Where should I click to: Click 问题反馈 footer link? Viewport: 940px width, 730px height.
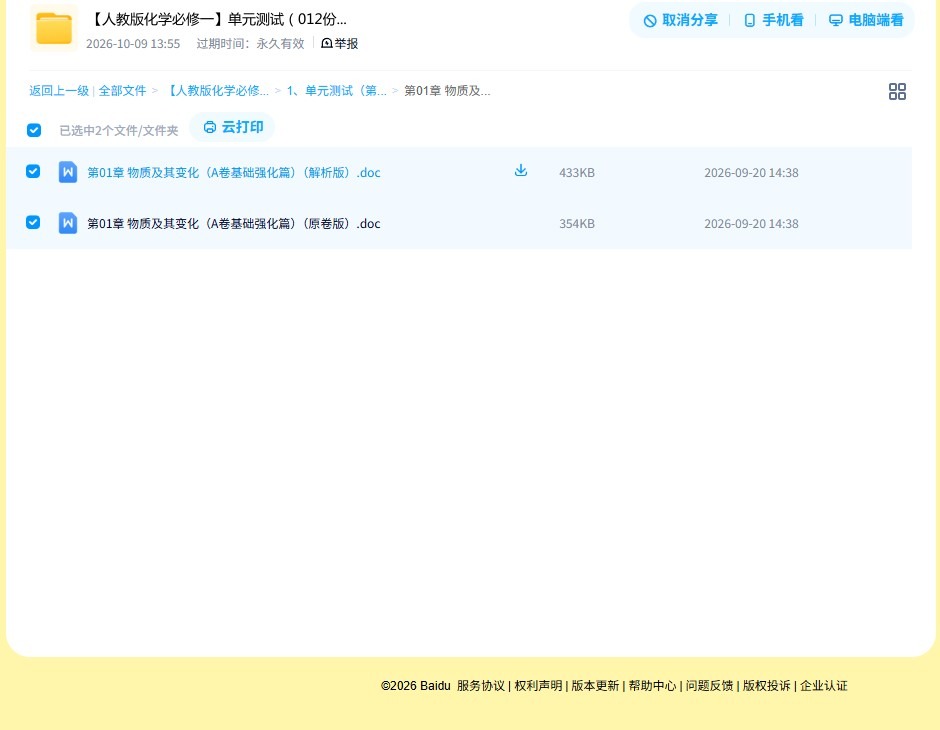tap(709, 686)
